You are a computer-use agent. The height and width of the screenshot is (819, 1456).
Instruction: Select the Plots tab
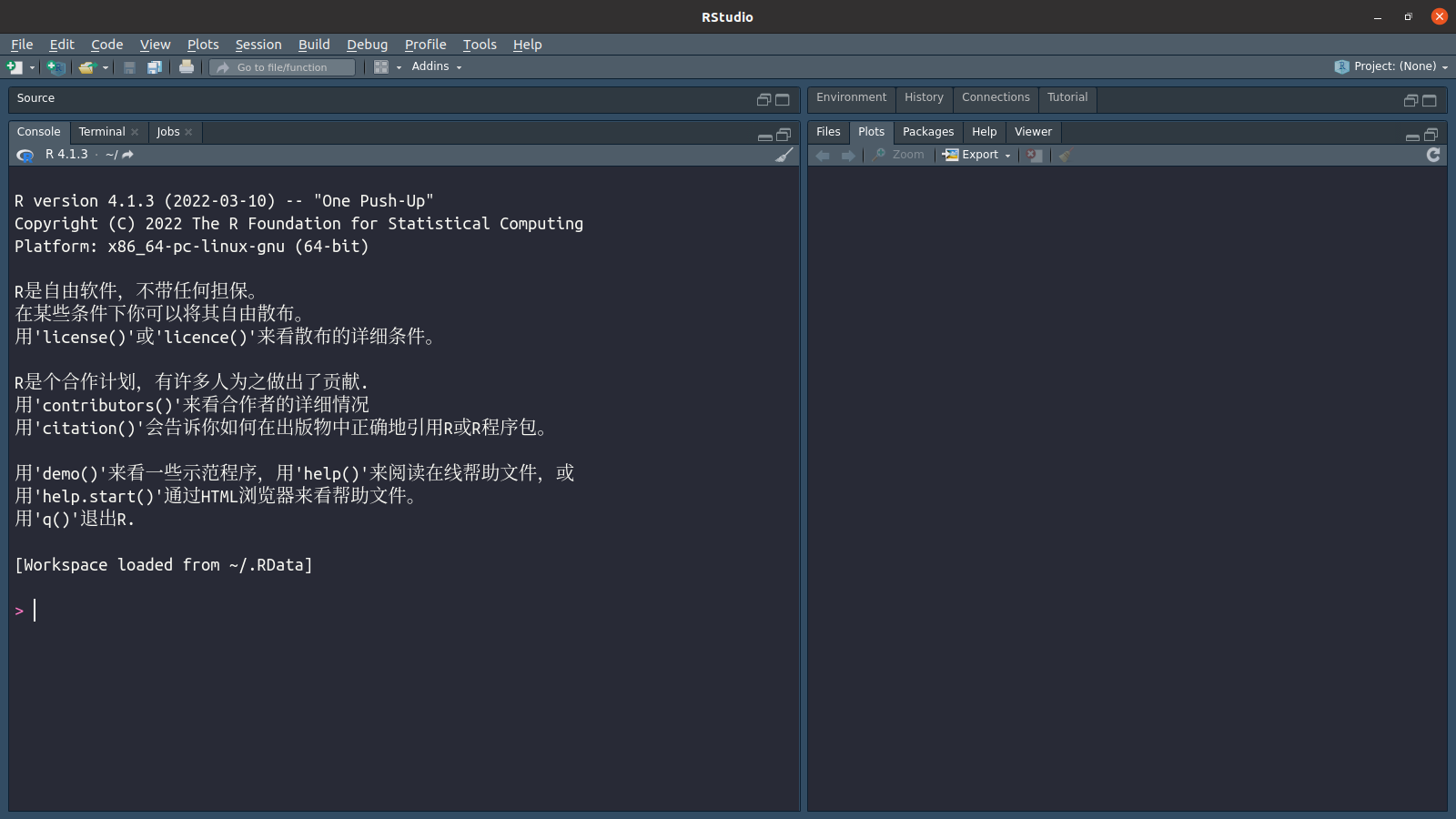click(x=871, y=132)
